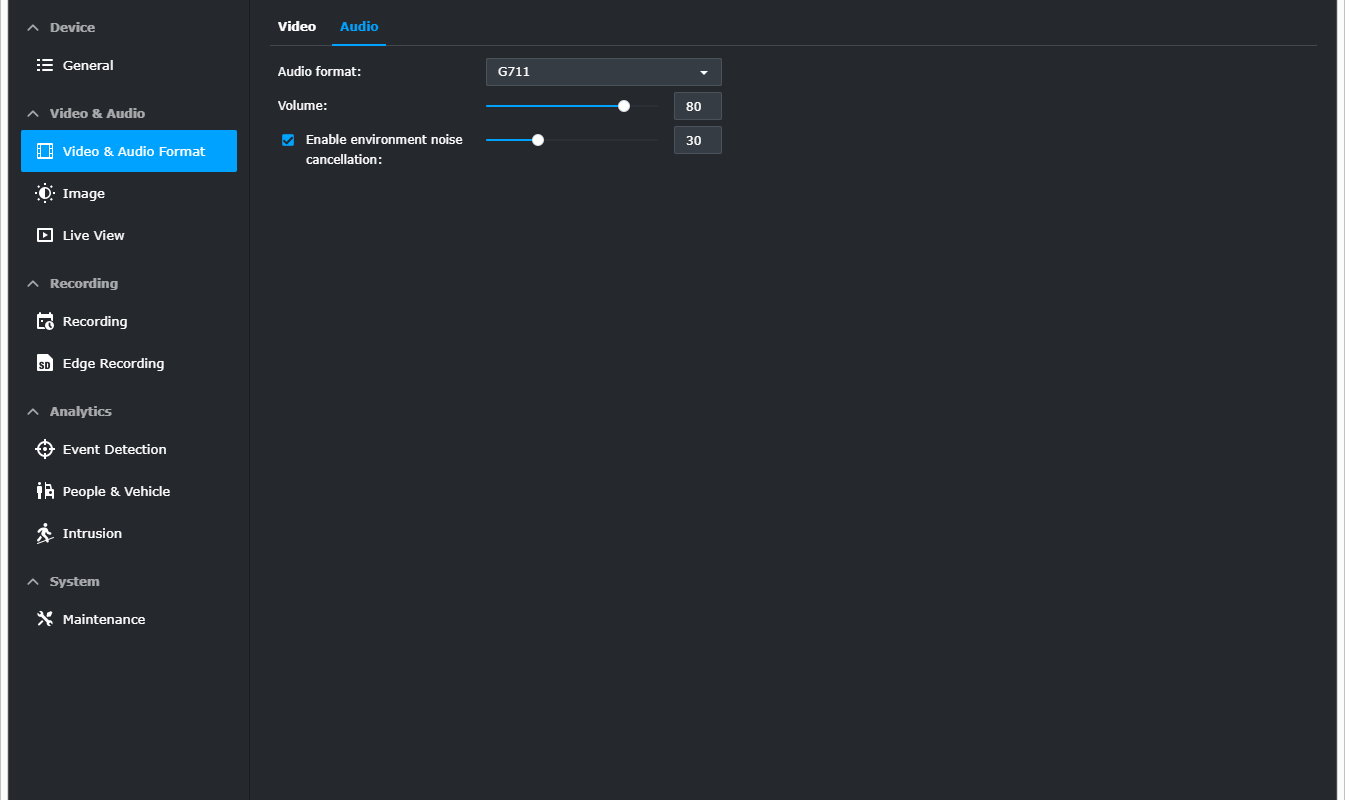Click the Event Detection crosshair icon
The height and width of the screenshot is (800, 1345).
[45, 449]
